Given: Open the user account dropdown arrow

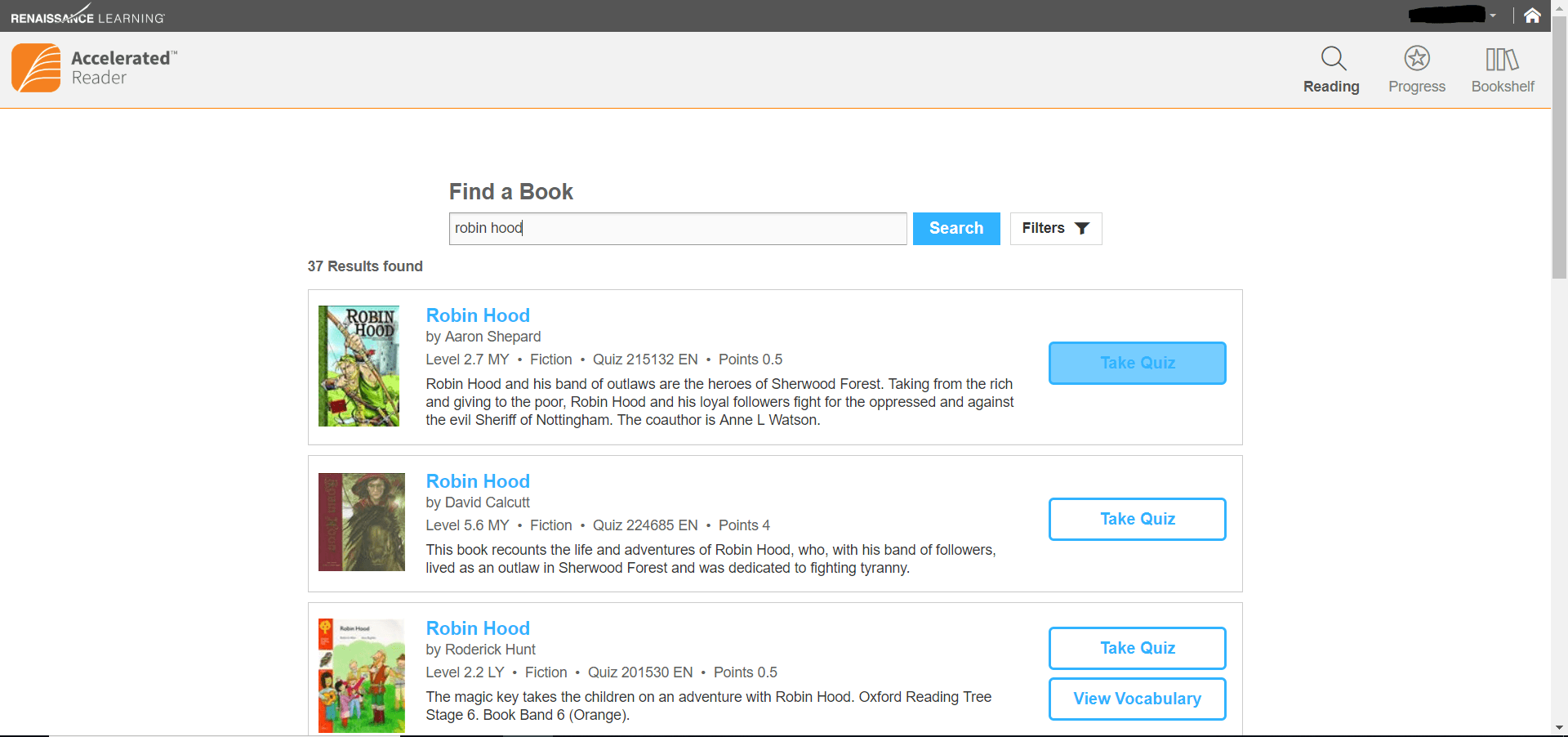Looking at the screenshot, I should (1493, 16).
